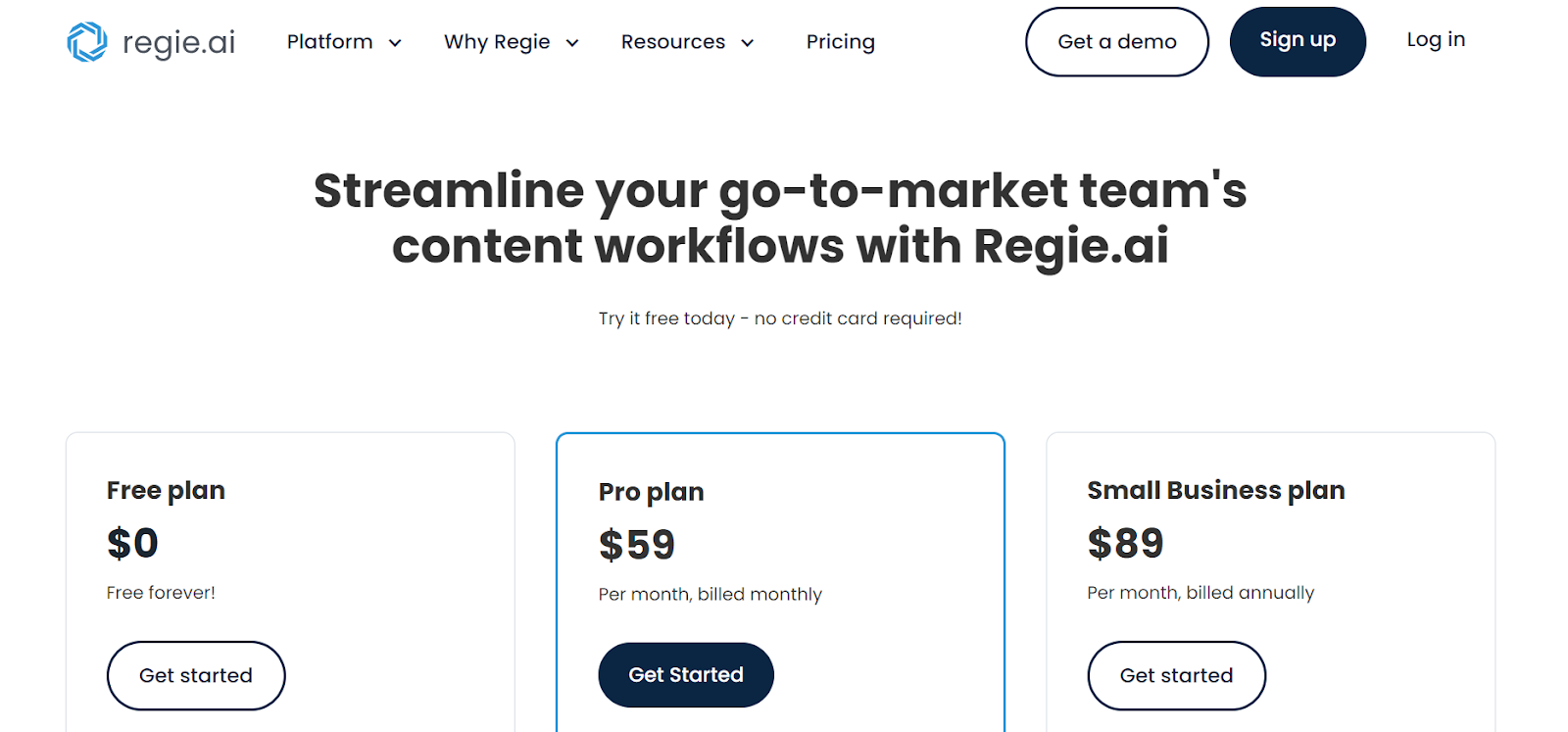The image size is (1568, 732).
Task: Open the Resources dropdown menu
Action: tap(672, 41)
